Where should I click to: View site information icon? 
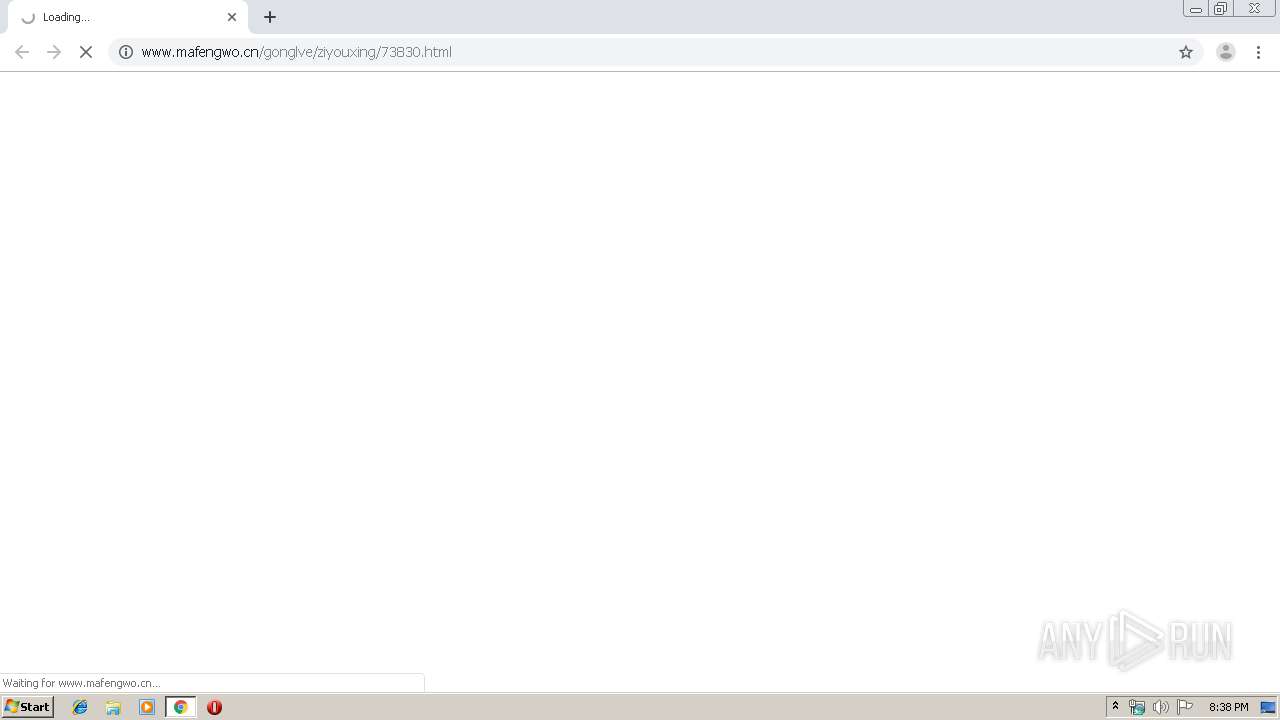[126, 52]
